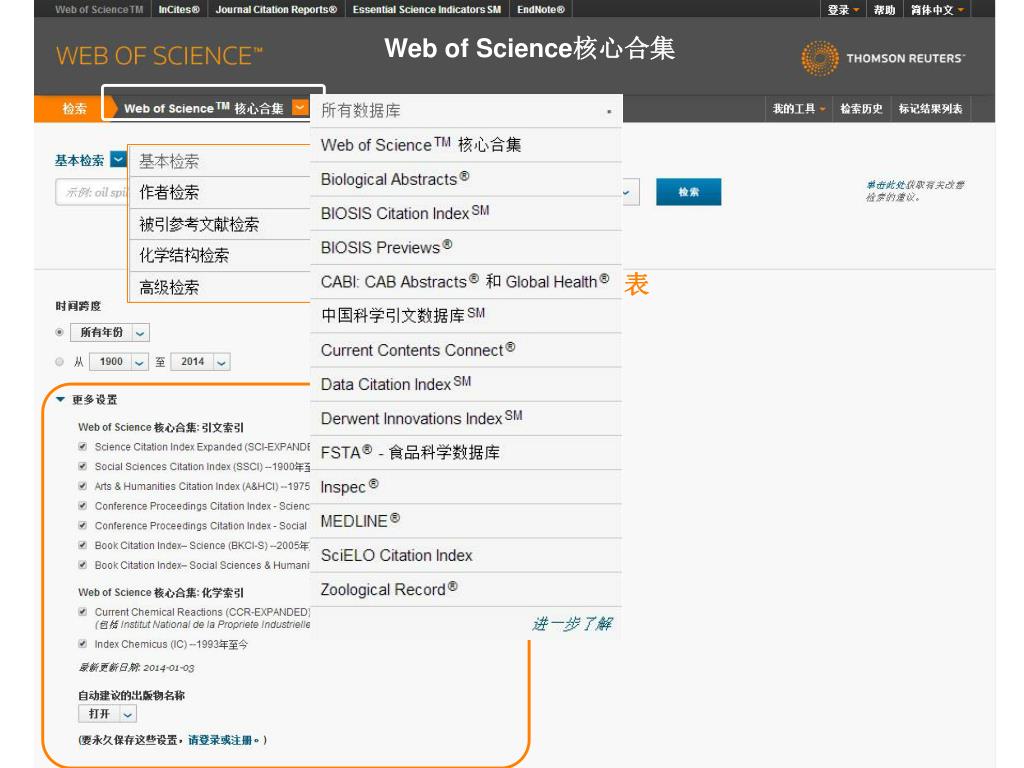The image size is (1024, 768).
Task: Open the 登录 dropdown
Action: pyautogui.click(x=842, y=10)
